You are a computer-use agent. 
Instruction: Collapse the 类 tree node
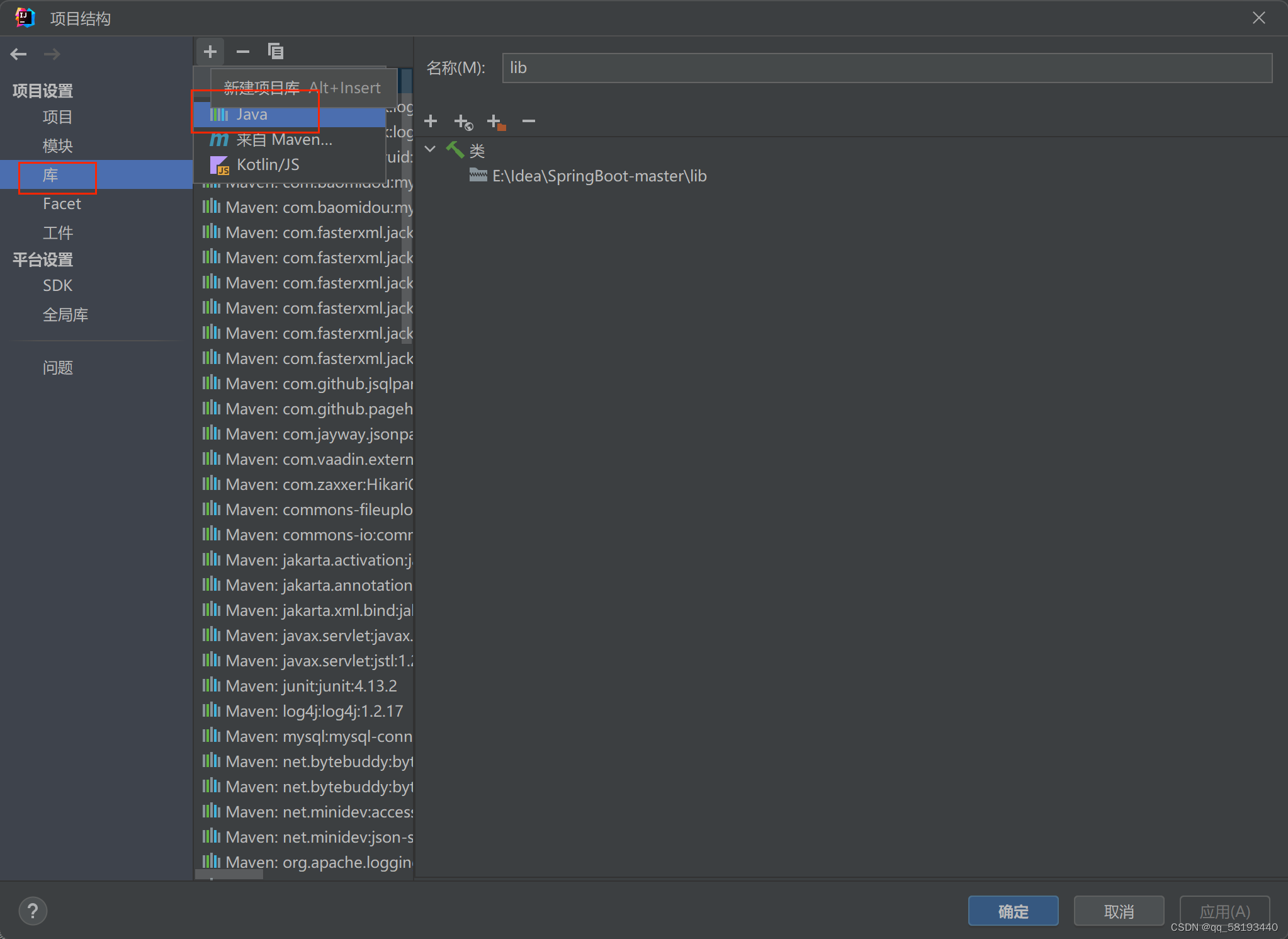point(431,150)
